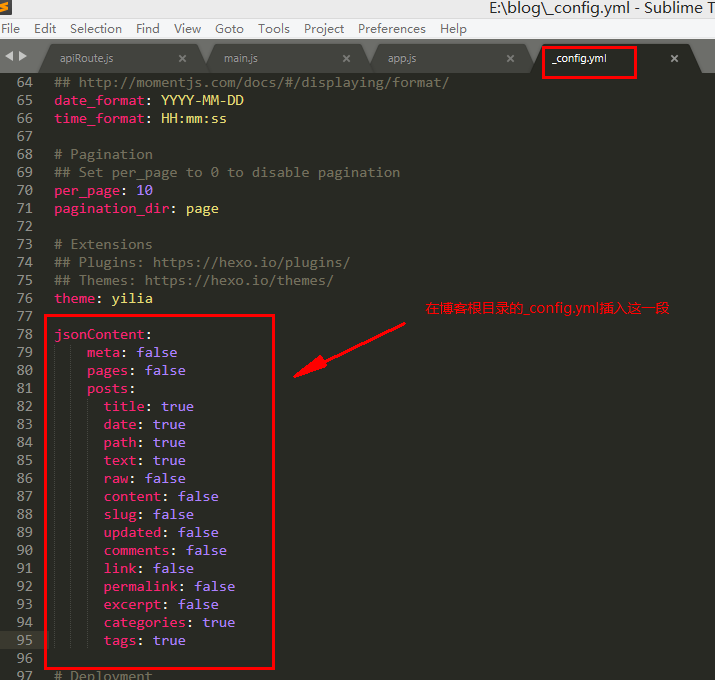Click the right tab scroll arrow
The height and width of the screenshot is (680, 715).
pyautogui.click(x=23, y=56)
